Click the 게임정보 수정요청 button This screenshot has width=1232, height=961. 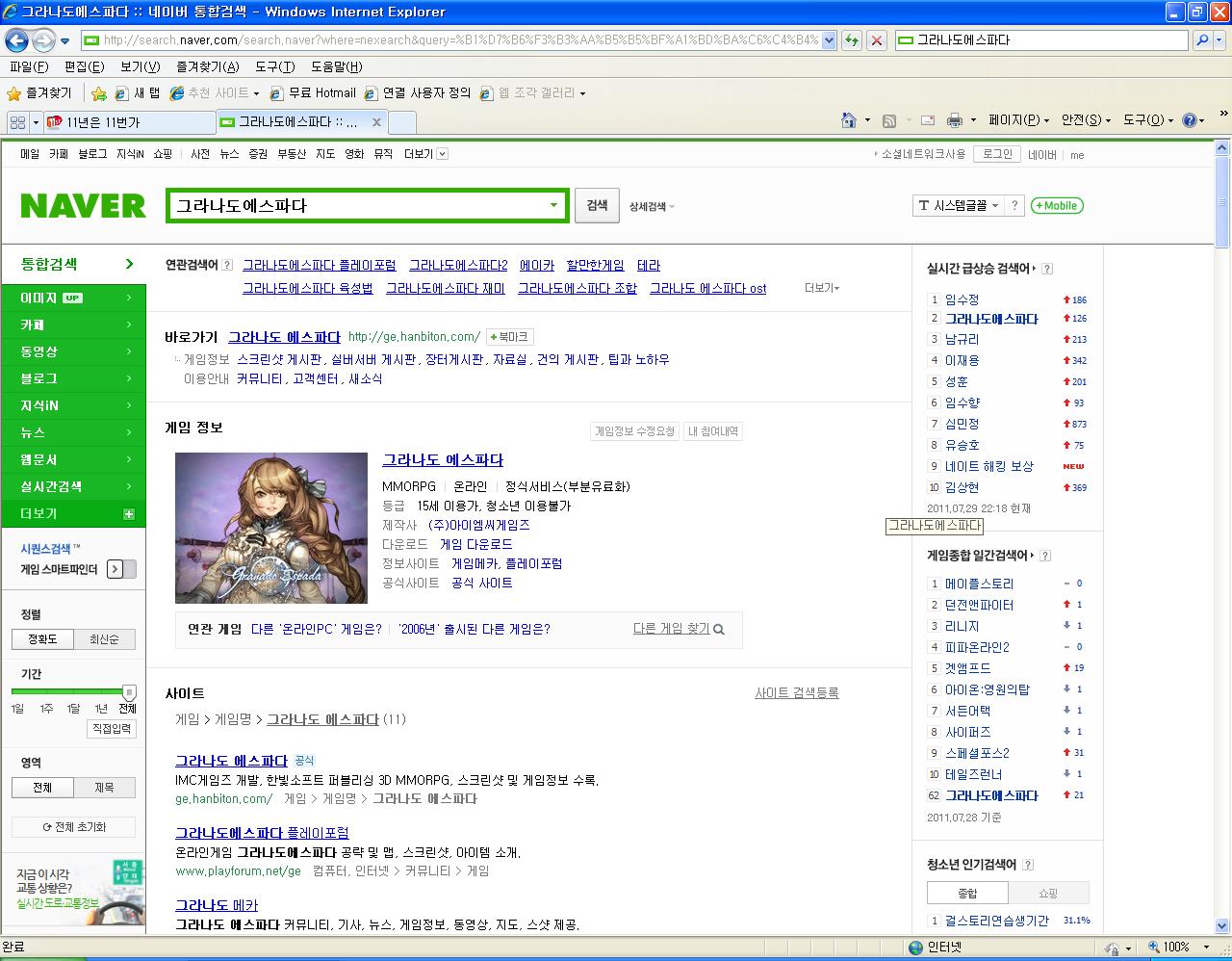[634, 431]
